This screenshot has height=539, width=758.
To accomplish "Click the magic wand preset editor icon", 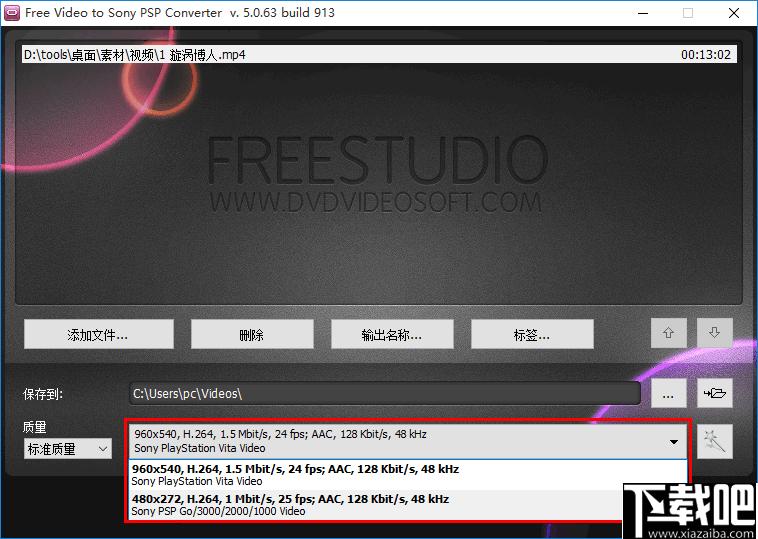I will coord(714,441).
